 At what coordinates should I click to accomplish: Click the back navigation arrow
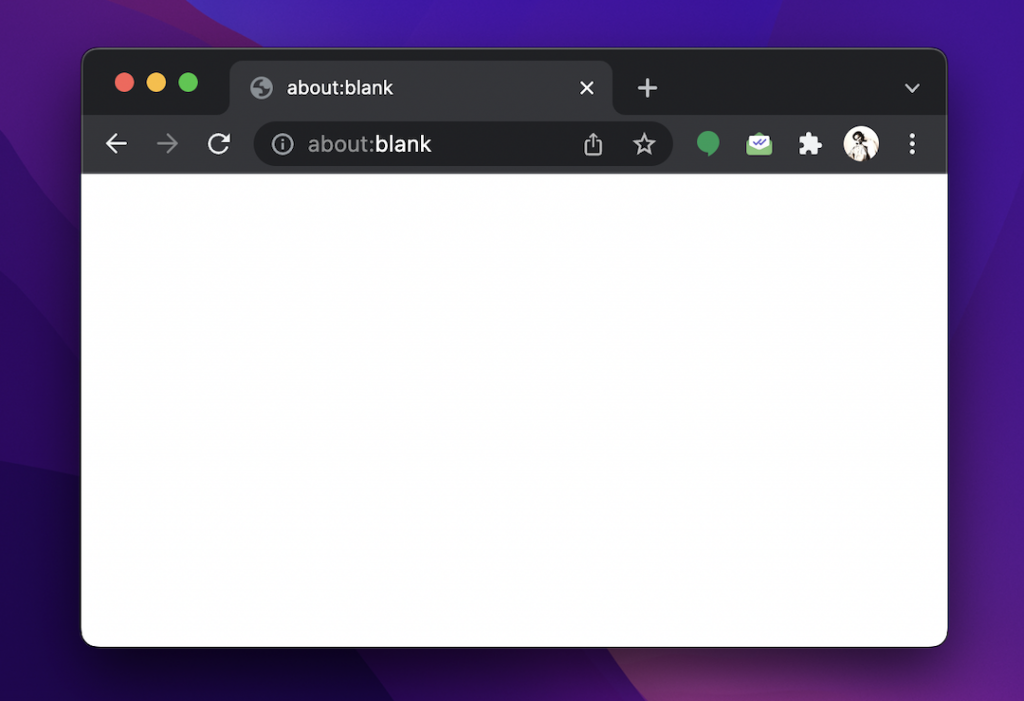[x=117, y=144]
